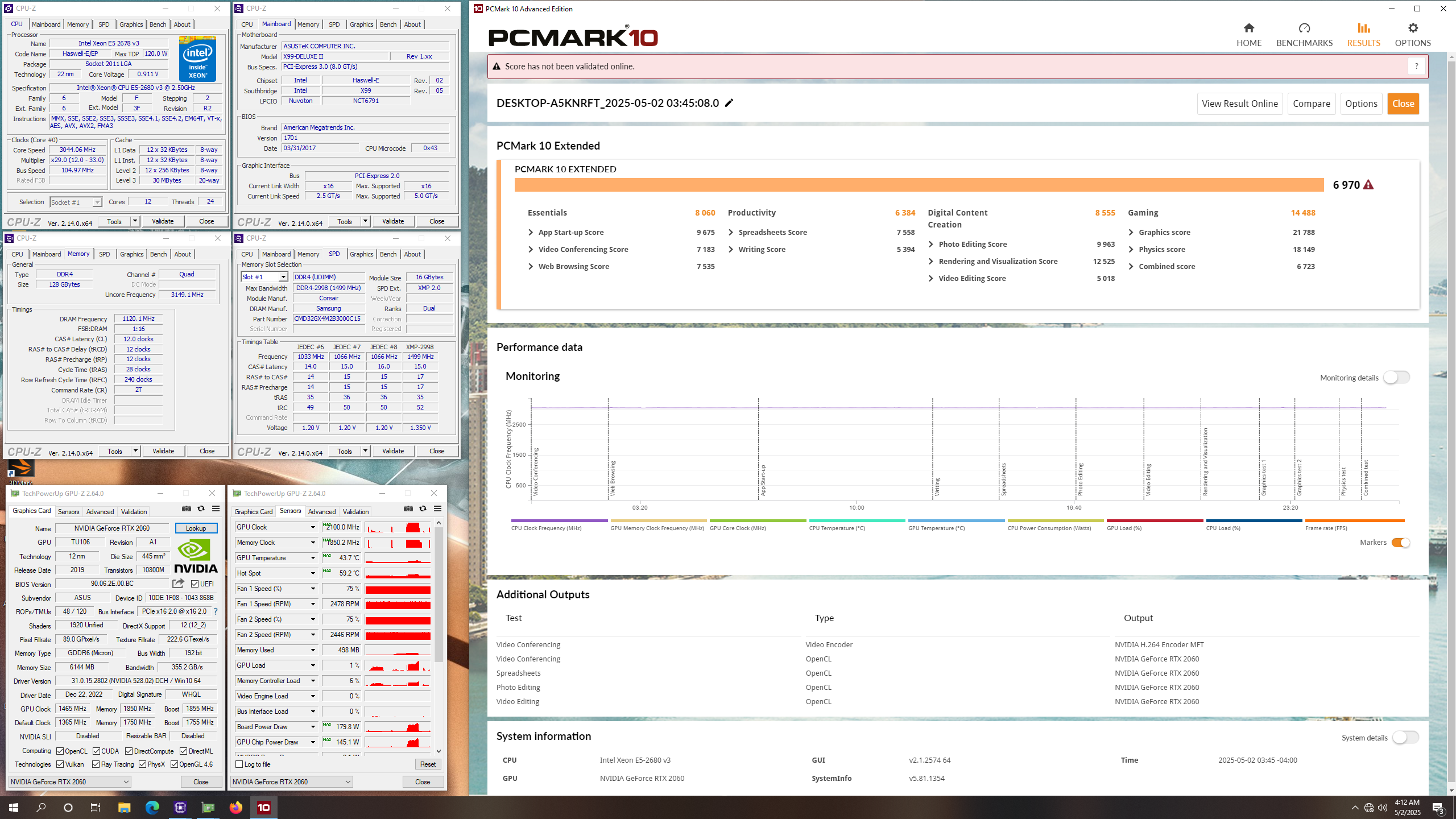The width and height of the screenshot is (1456, 819).
Task: Toggle the Monitoring details switch
Action: coord(1396,378)
